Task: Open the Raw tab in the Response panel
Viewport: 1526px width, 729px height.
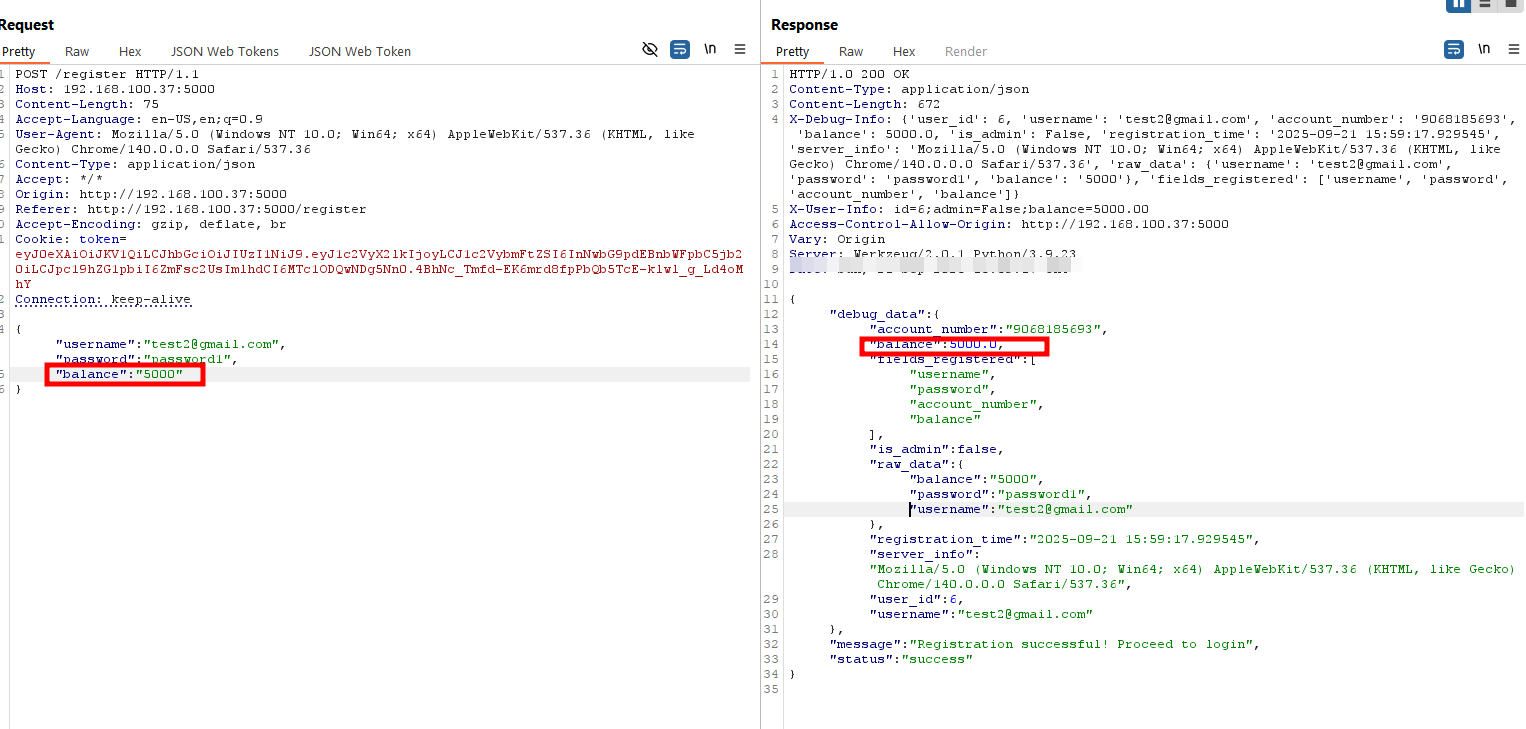Action: tap(851, 51)
